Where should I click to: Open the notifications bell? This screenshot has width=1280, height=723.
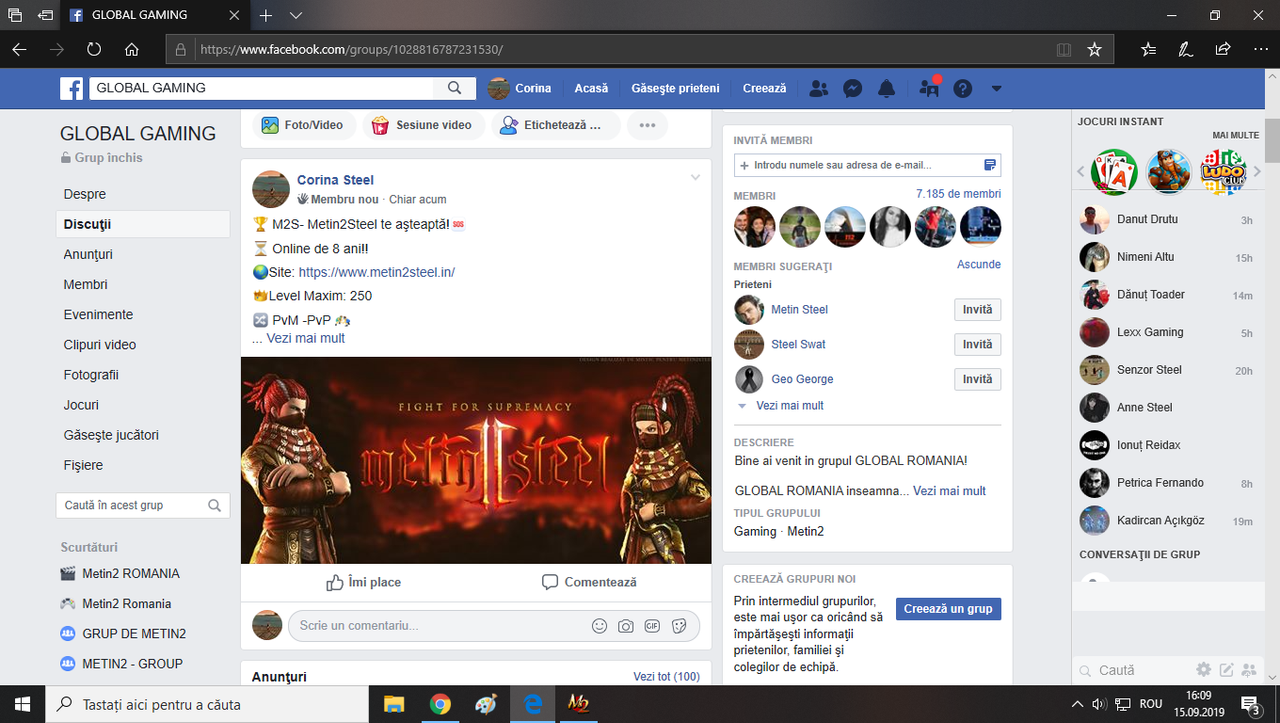pyautogui.click(x=886, y=88)
